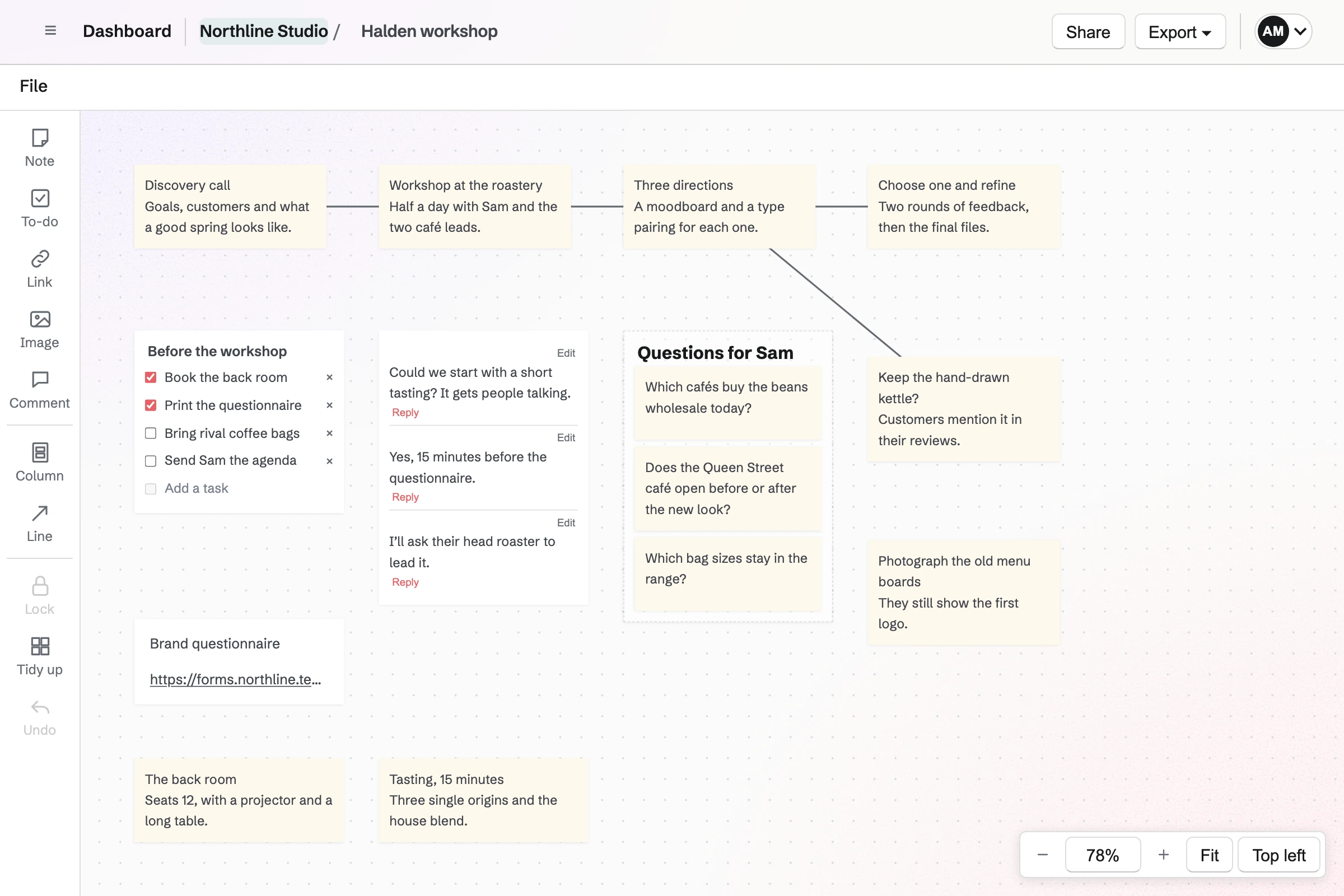Select the Image tool

(x=39, y=329)
